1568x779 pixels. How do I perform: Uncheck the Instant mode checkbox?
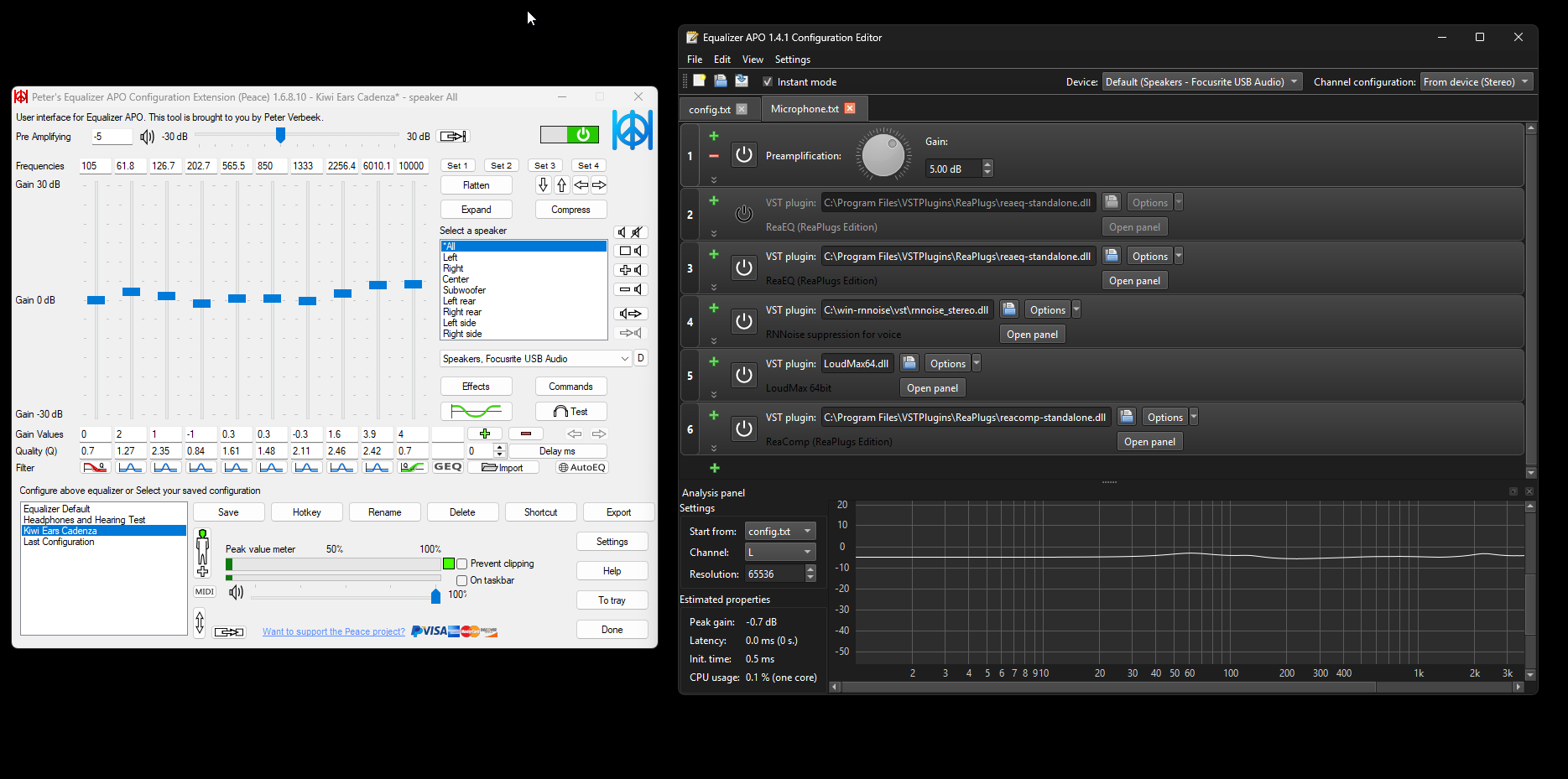click(x=768, y=82)
